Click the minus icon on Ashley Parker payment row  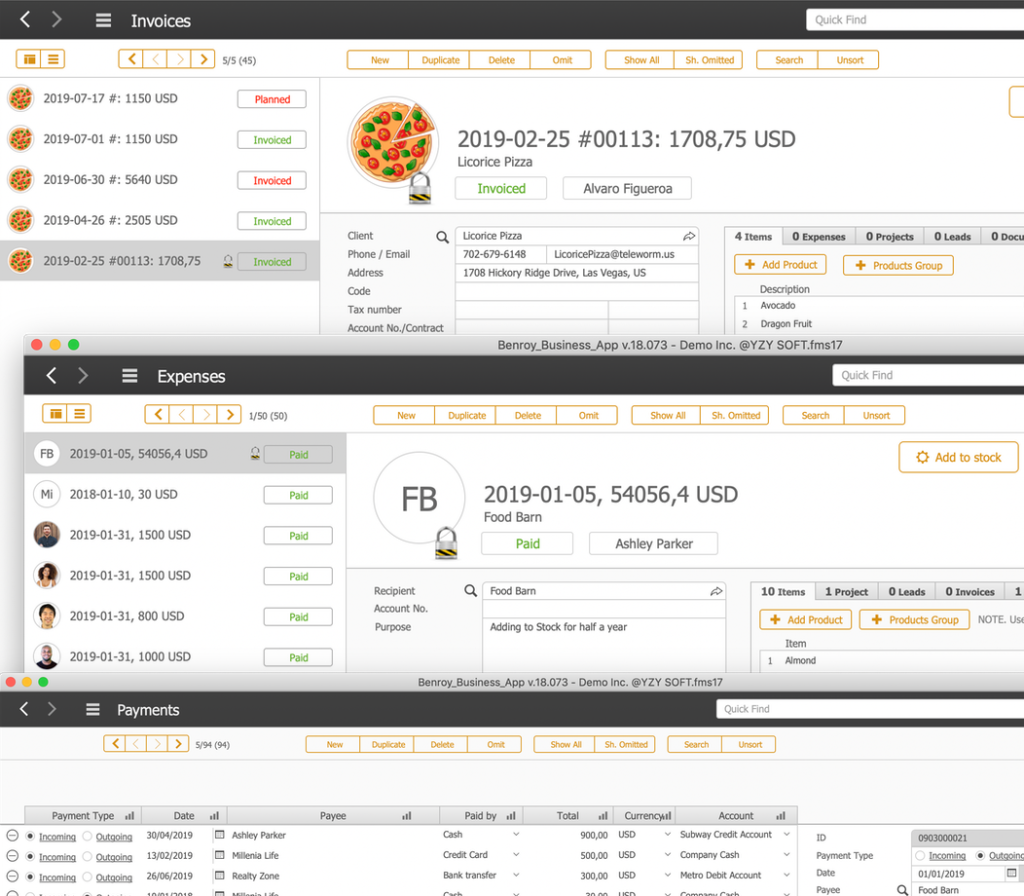point(12,835)
